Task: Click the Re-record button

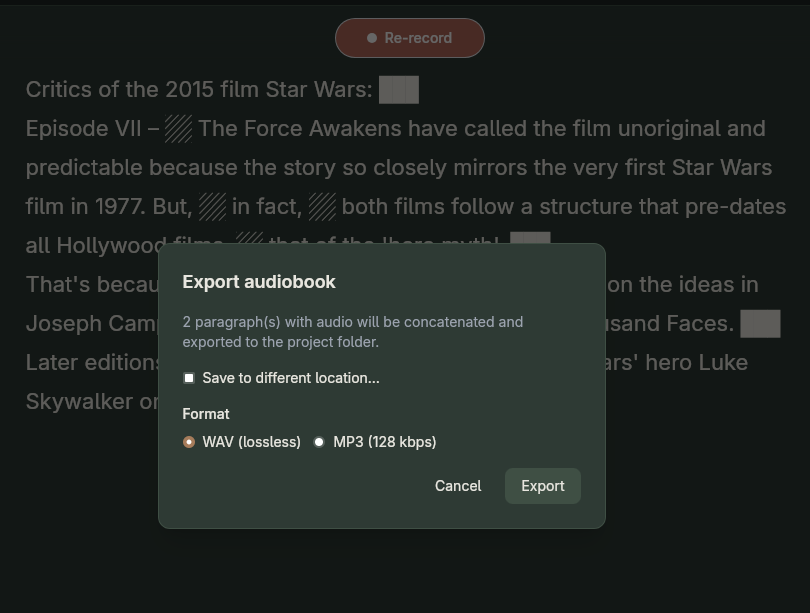Action: (x=409, y=37)
